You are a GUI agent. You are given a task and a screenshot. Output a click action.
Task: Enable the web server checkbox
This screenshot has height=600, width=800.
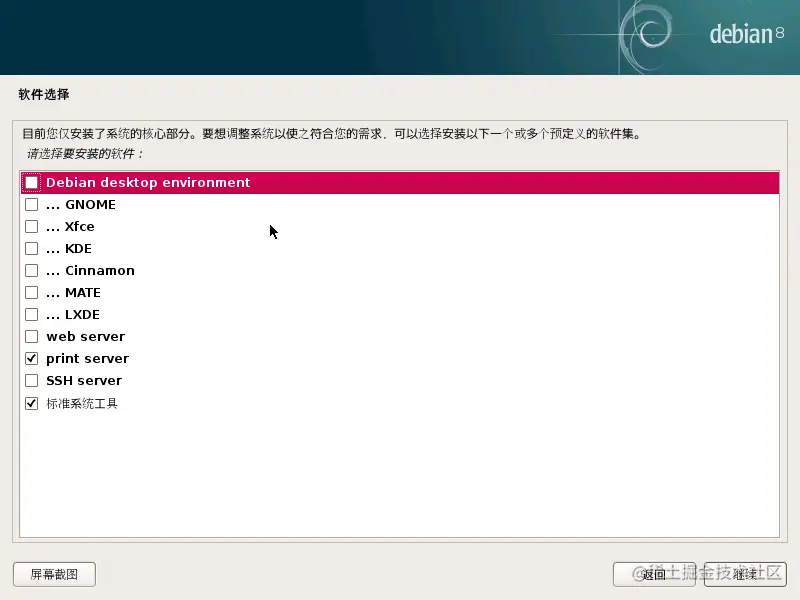(x=32, y=337)
